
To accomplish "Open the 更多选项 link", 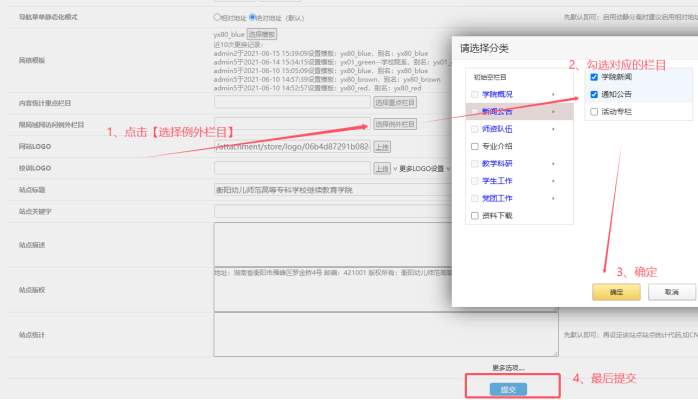I will pyautogui.click(x=507, y=368).
